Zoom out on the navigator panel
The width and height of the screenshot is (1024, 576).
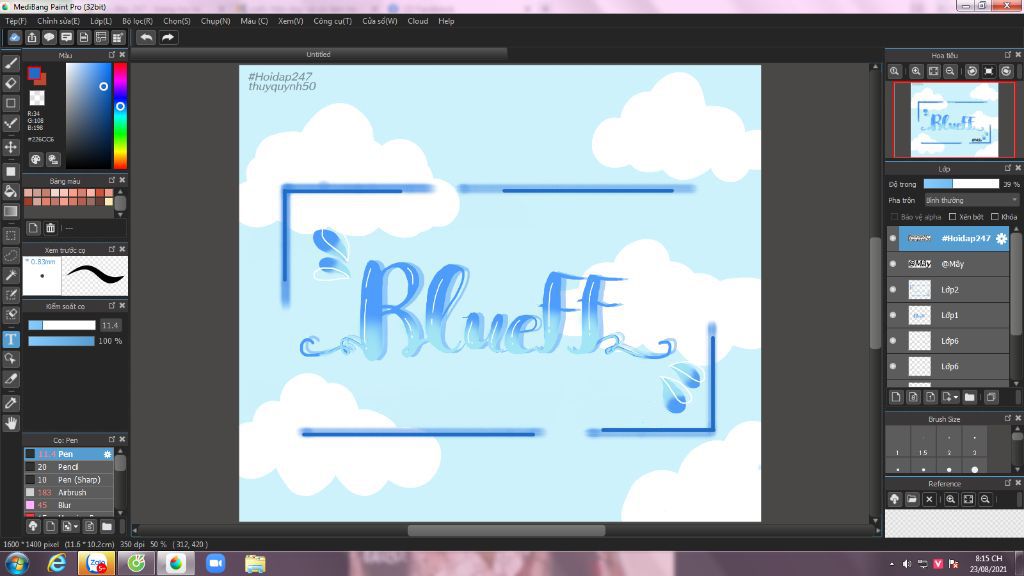[x=950, y=71]
